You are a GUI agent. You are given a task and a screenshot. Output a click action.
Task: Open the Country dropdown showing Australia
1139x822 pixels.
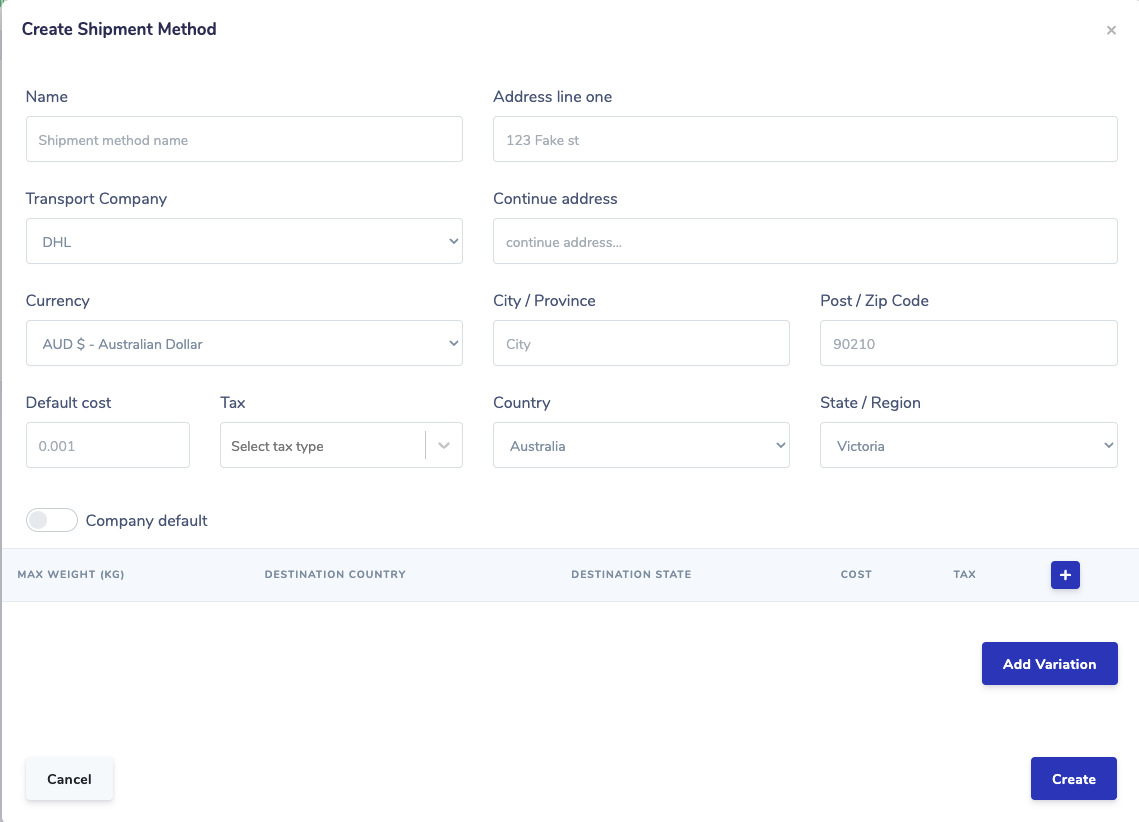(641, 445)
